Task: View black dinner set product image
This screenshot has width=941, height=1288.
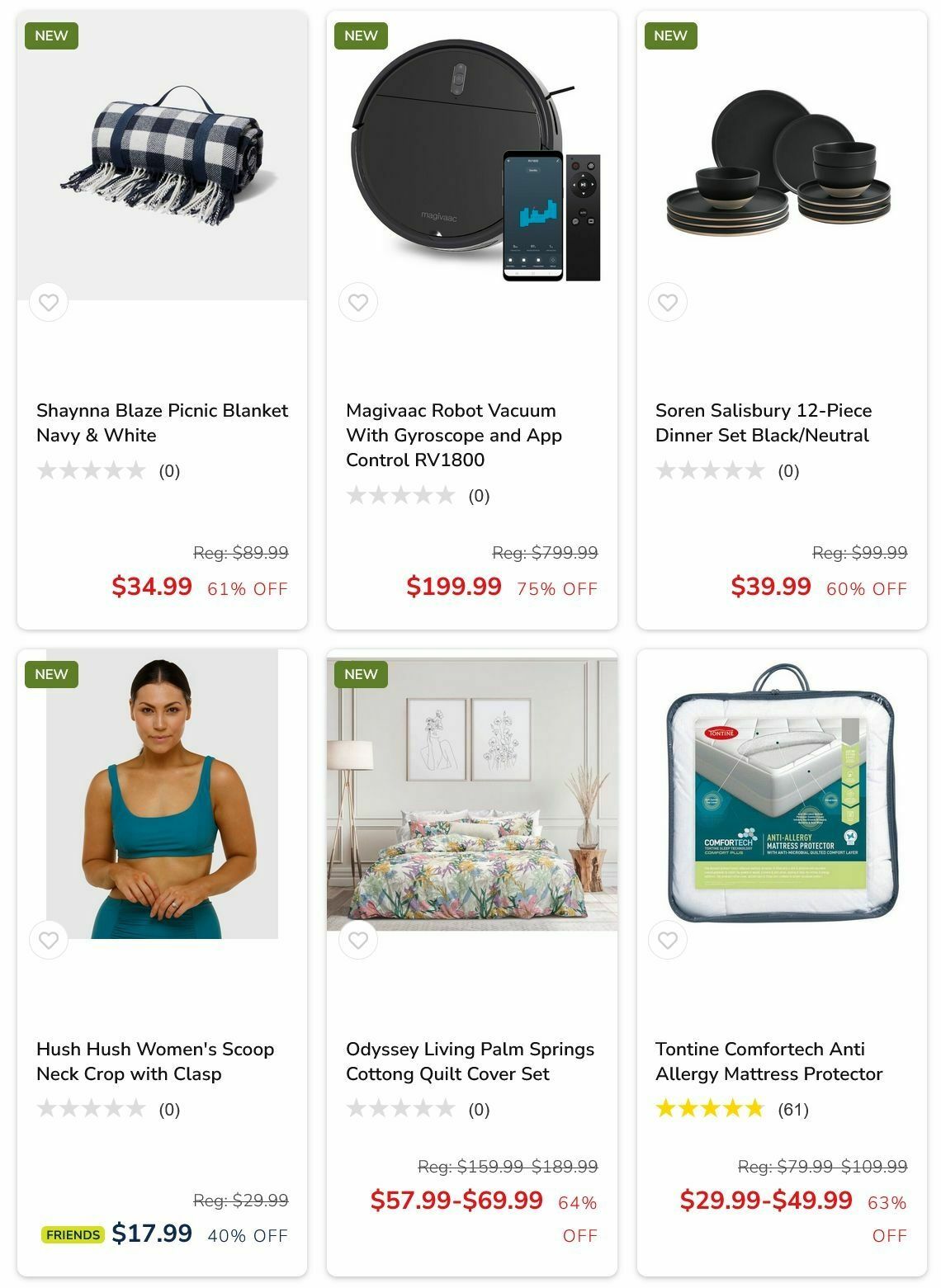Action: coord(782,156)
